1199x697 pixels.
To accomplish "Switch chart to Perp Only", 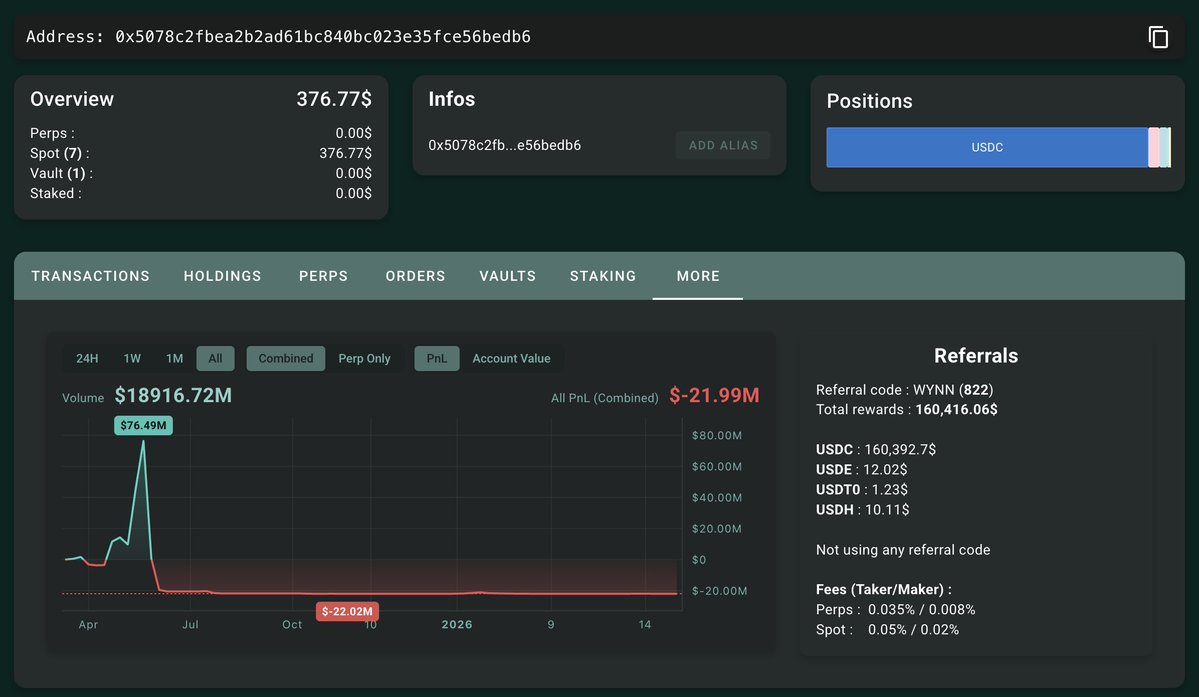I will coord(364,359).
